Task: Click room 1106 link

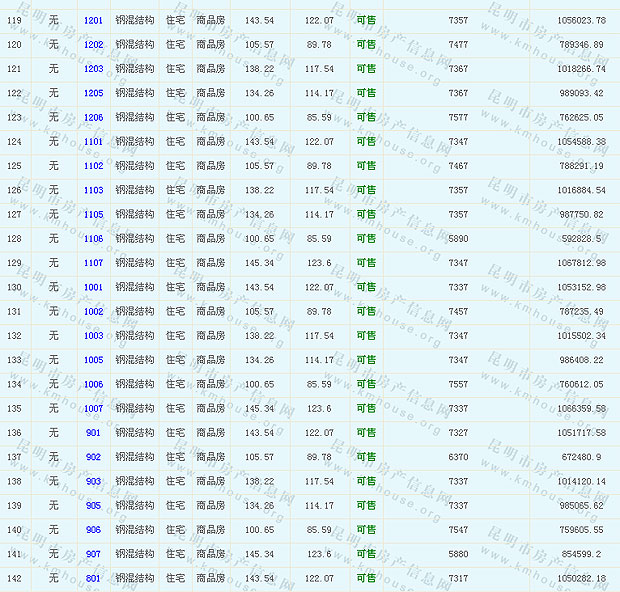Action: 93,239
